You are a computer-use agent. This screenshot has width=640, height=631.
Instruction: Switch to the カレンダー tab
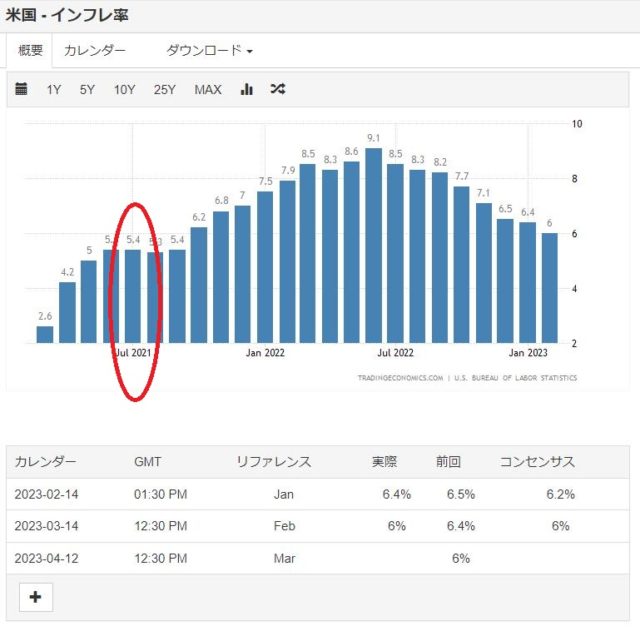point(95,50)
